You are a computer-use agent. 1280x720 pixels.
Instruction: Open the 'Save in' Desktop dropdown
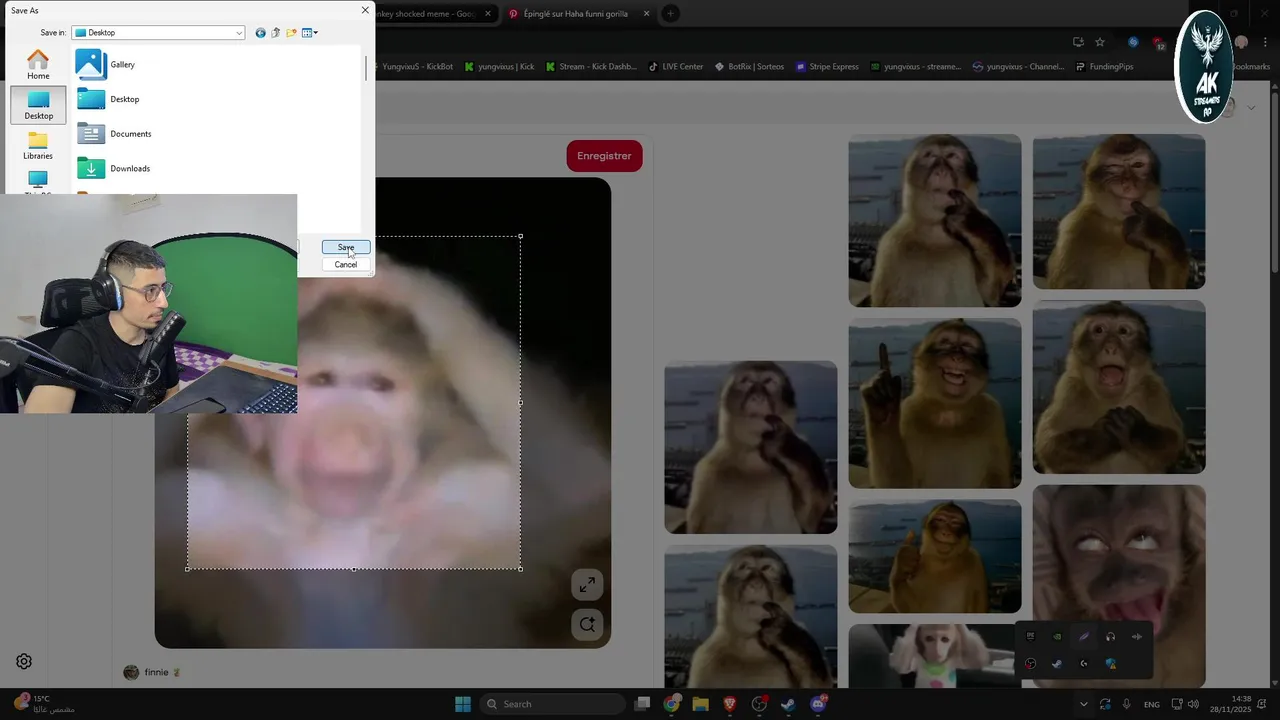[158, 33]
